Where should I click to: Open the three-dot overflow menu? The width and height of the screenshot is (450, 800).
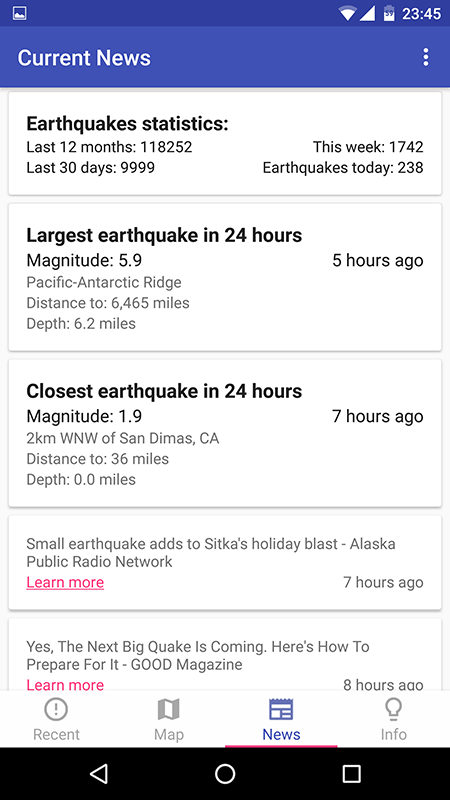[x=426, y=57]
